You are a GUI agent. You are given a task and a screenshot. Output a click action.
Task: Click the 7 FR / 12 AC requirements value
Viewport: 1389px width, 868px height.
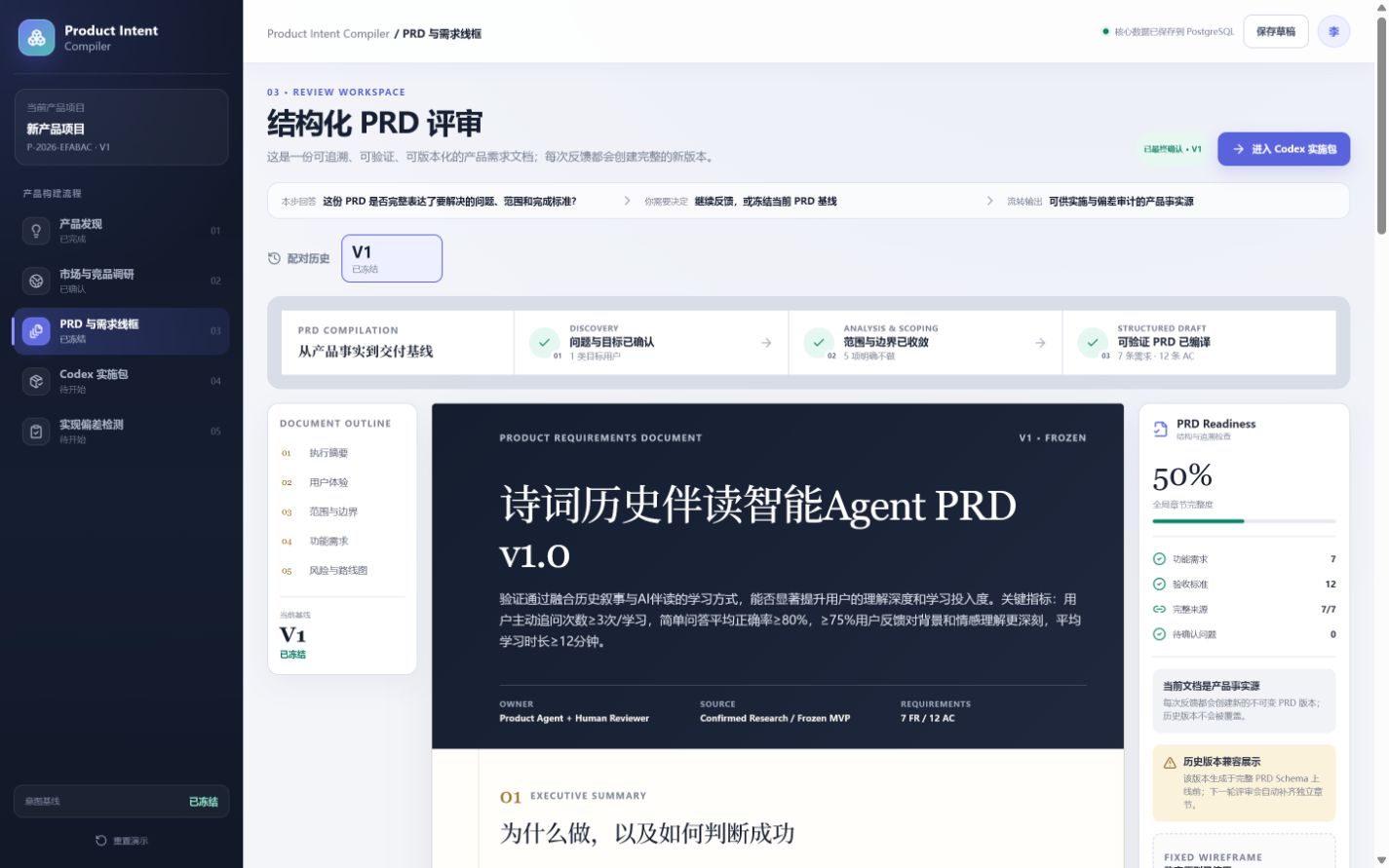pos(928,718)
